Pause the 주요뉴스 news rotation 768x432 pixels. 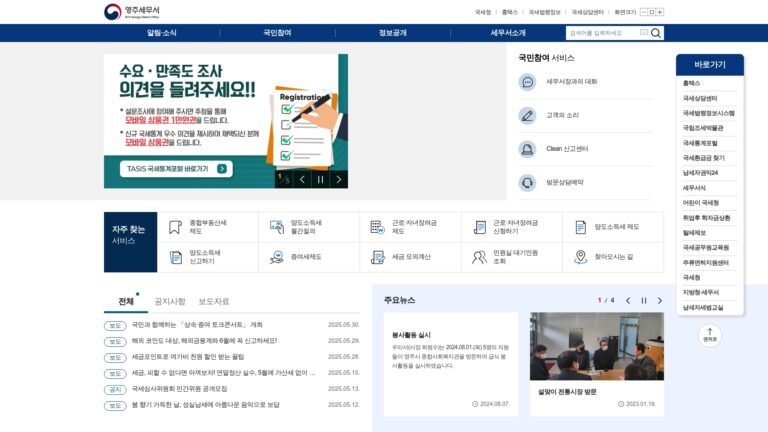click(644, 301)
